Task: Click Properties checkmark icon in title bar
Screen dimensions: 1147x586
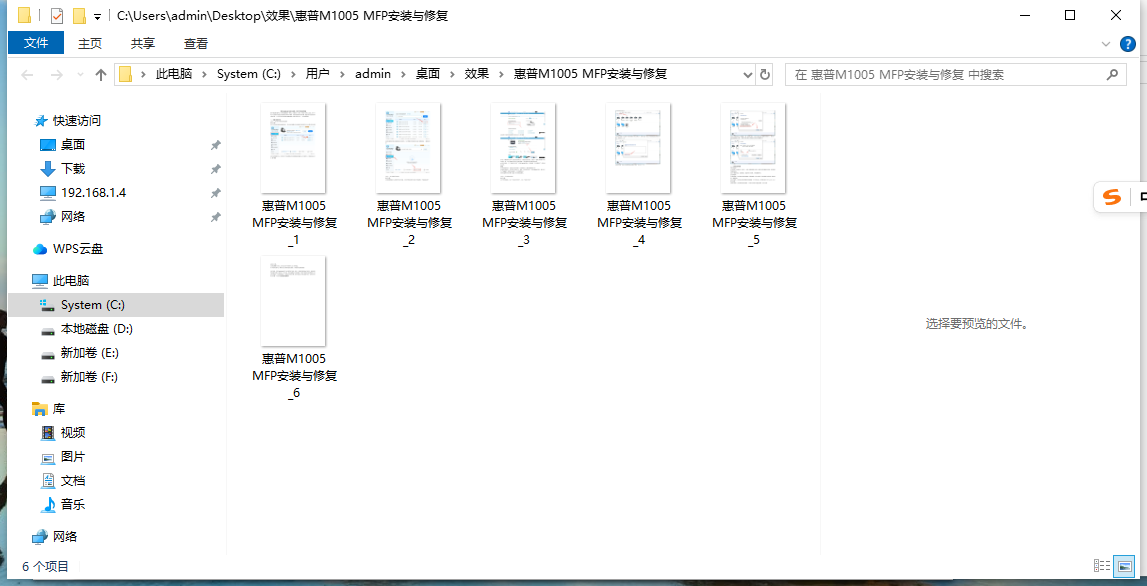Action: [x=57, y=15]
